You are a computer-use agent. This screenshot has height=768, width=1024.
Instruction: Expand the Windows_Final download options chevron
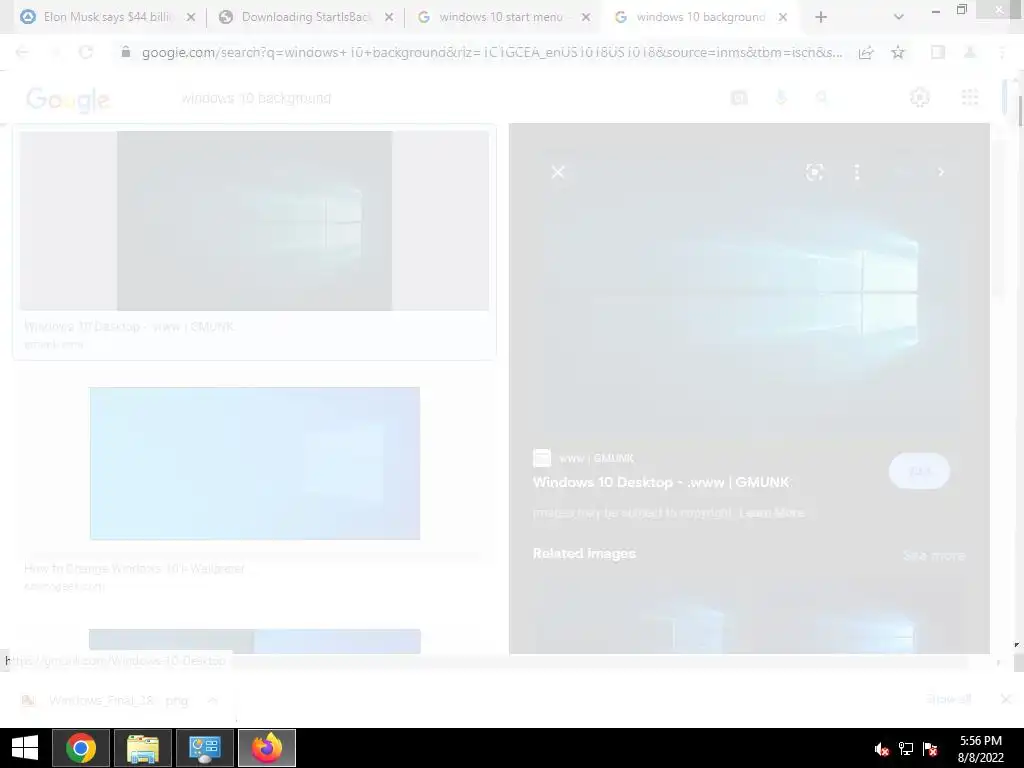pyautogui.click(x=213, y=701)
